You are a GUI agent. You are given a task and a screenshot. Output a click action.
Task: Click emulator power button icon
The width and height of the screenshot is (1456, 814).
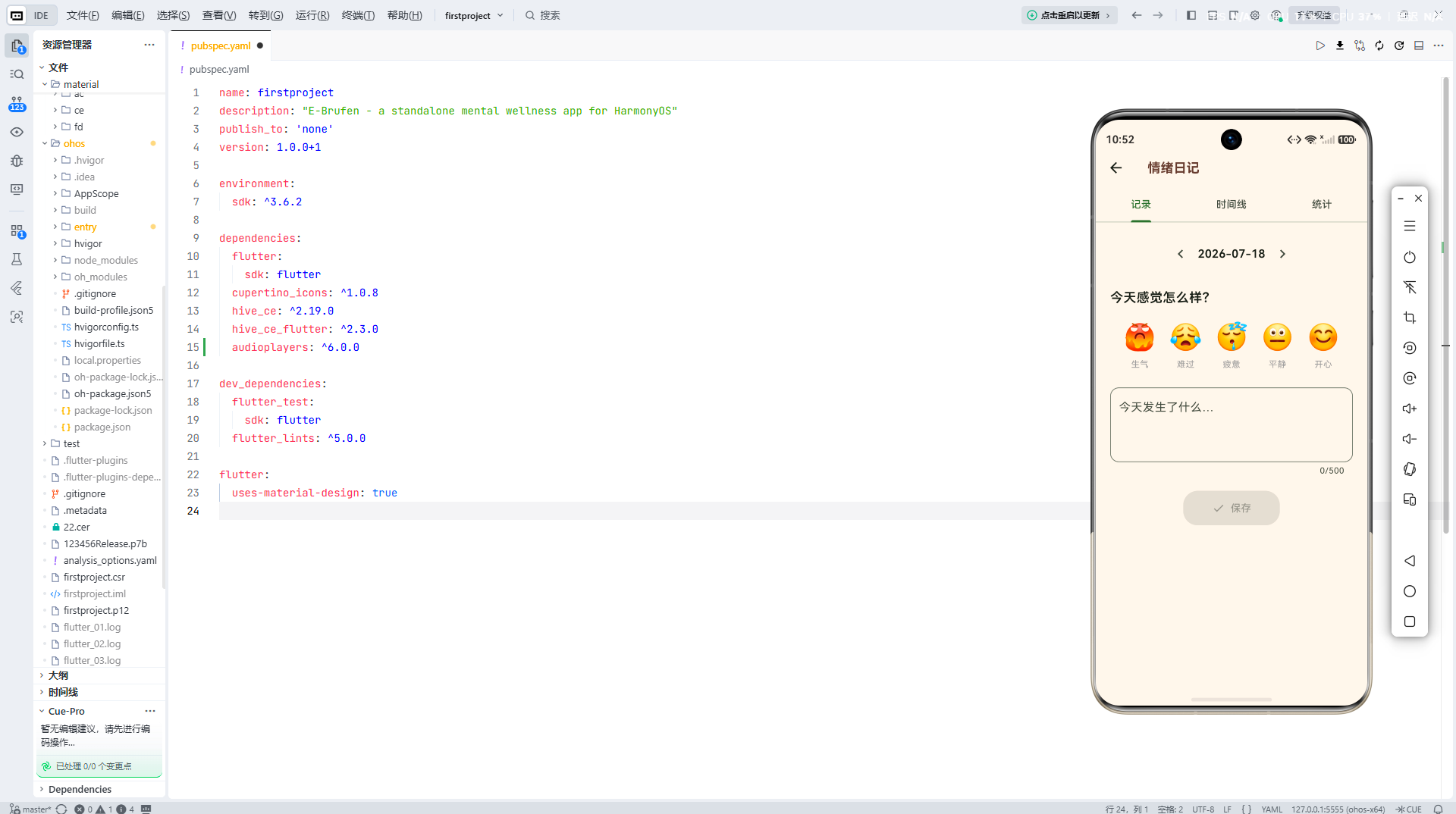[x=1410, y=257]
